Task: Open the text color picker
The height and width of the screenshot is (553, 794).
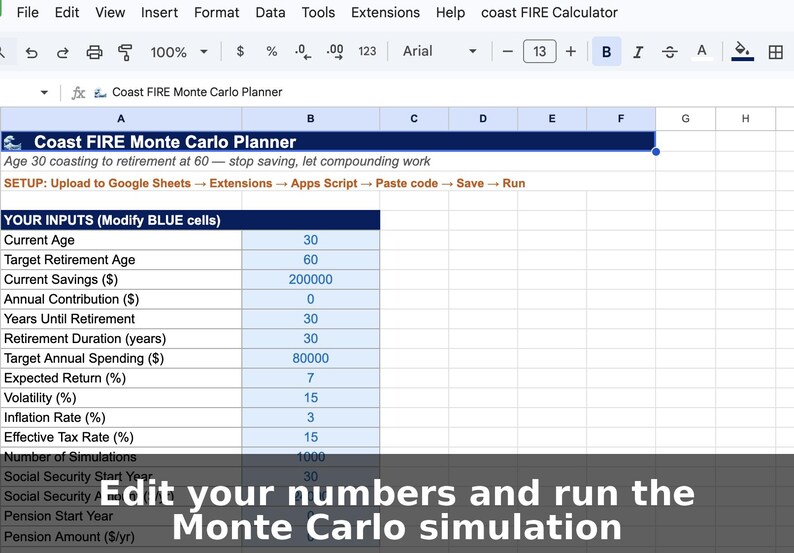Action: pyautogui.click(x=701, y=52)
